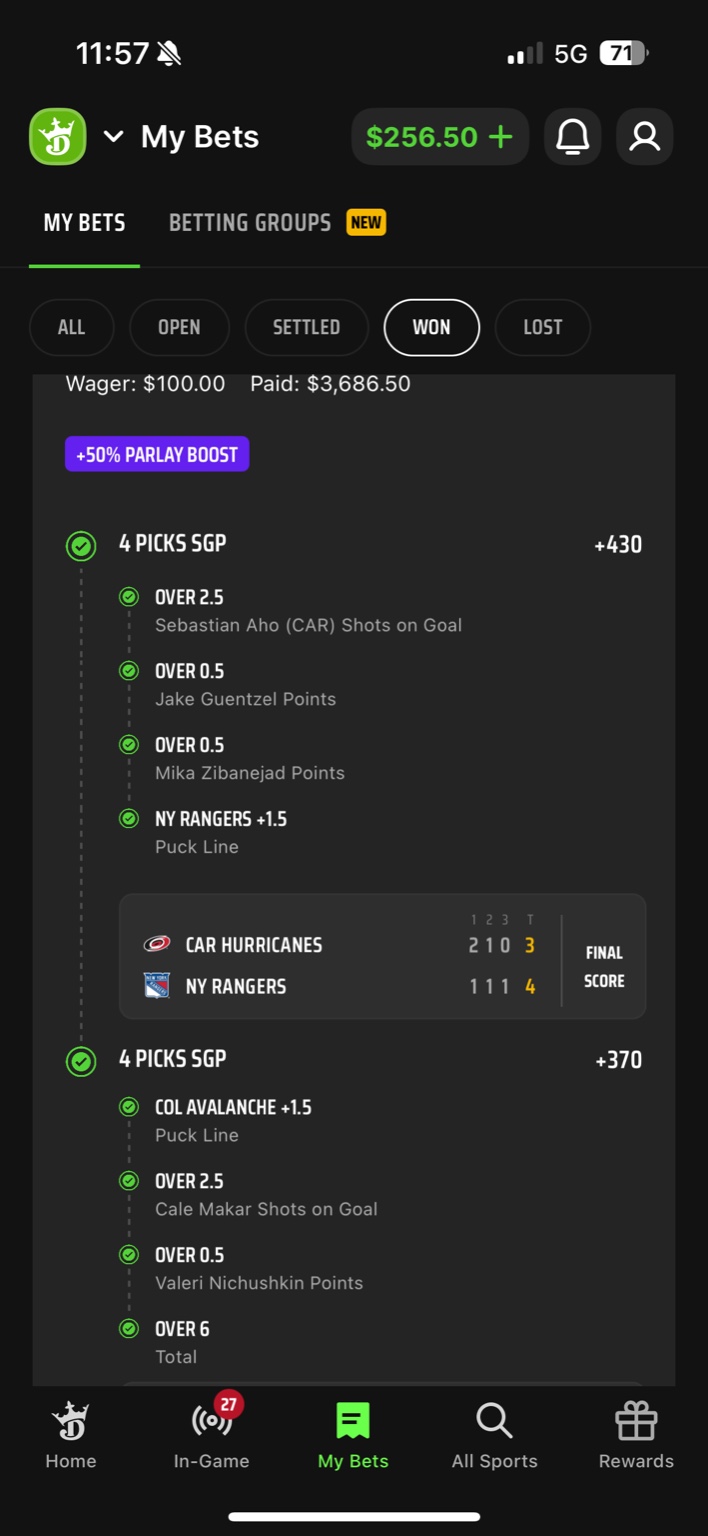Expand the My Bets header dropdown chevron
708x1536 pixels.
click(x=114, y=136)
